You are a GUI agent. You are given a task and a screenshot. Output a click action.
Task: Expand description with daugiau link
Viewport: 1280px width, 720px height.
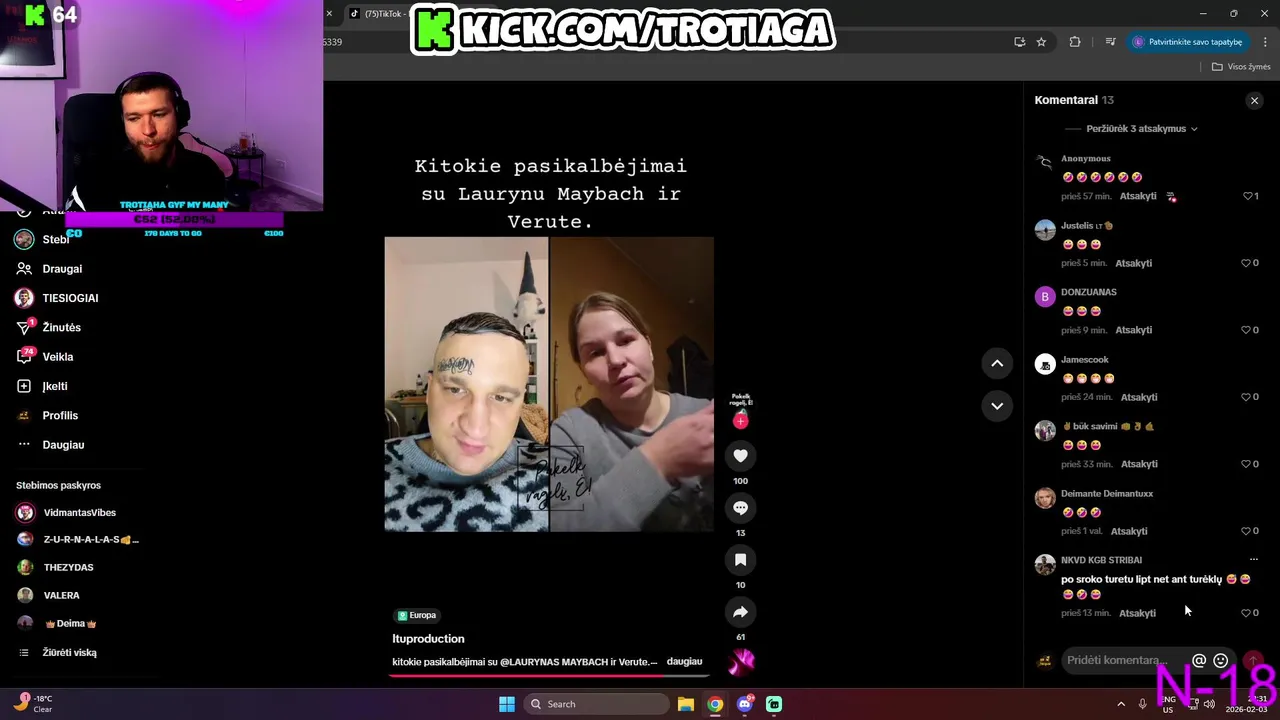click(684, 662)
